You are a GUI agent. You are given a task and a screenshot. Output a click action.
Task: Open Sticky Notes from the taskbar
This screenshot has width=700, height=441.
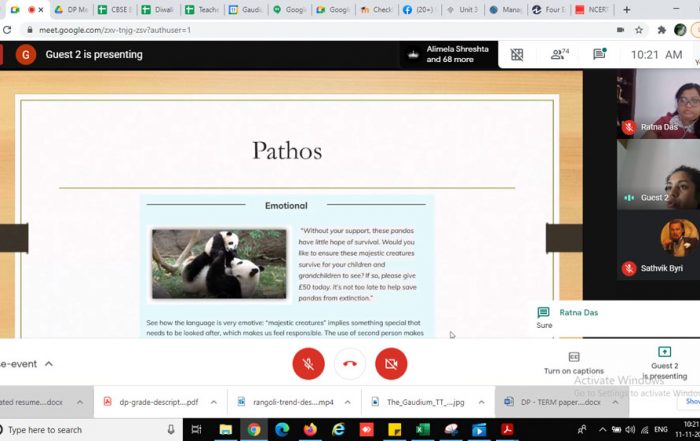394,430
